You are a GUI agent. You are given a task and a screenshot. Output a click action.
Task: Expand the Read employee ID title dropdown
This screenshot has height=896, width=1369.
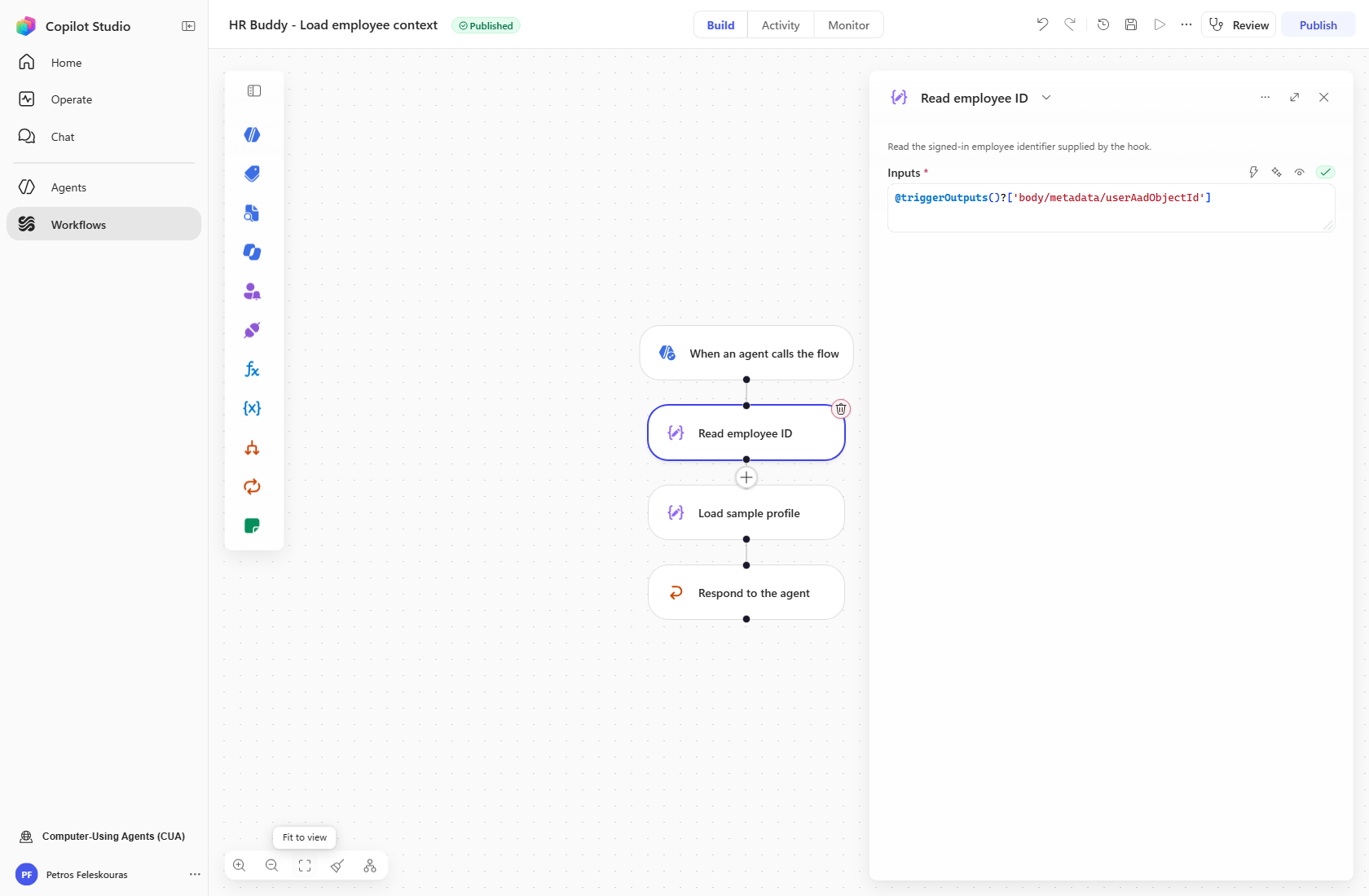pos(1046,98)
